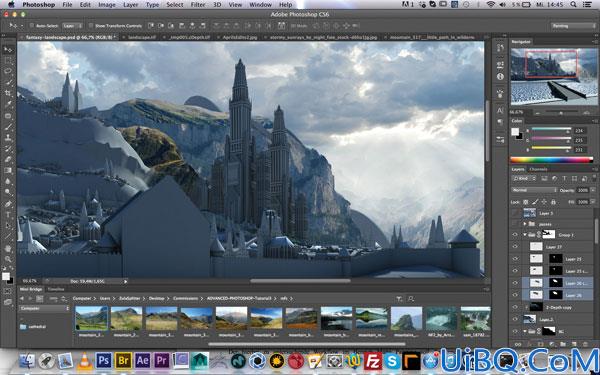Hide the Group 1 layer group
The height and width of the screenshot is (375, 600).
coord(515,235)
